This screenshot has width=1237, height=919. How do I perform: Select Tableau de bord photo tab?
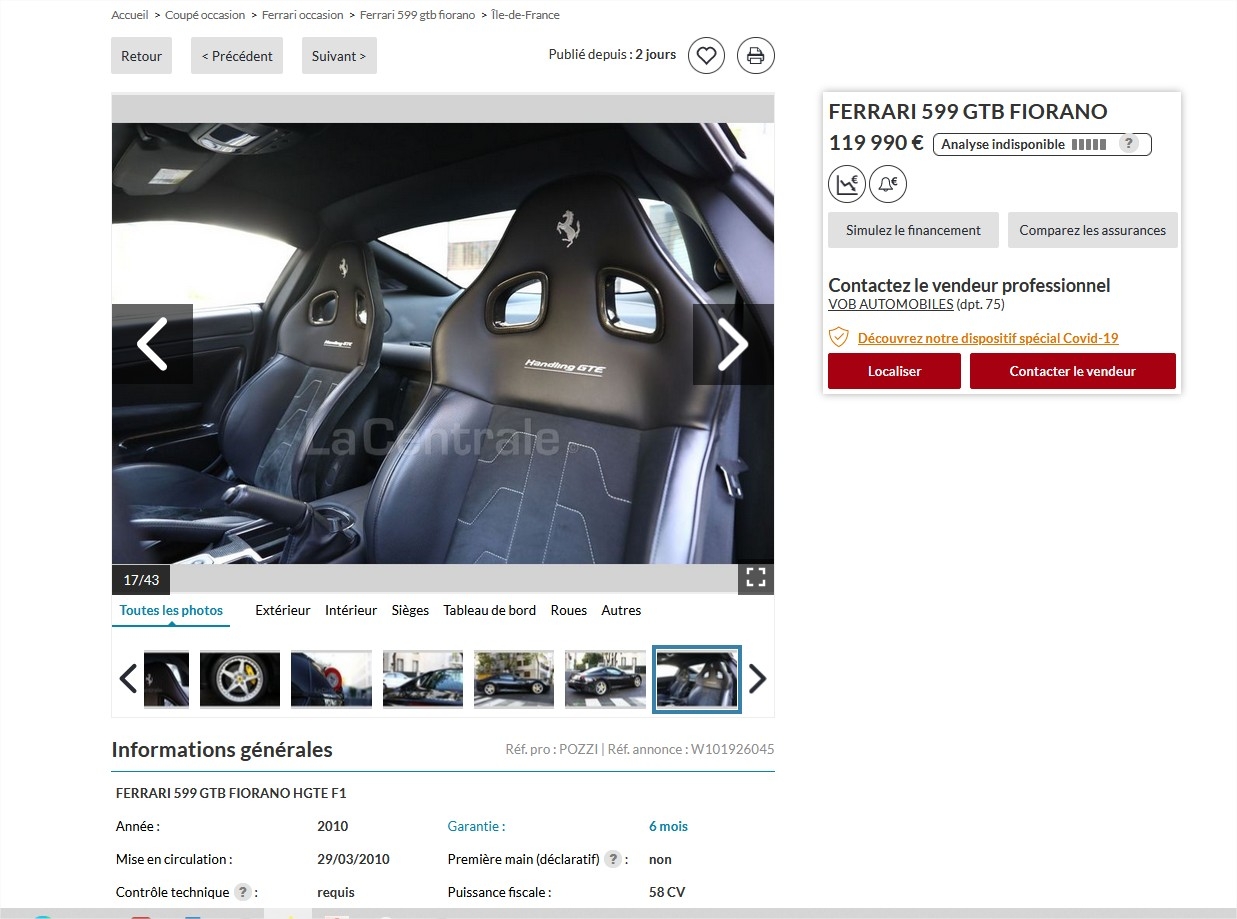[x=490, y=610]
